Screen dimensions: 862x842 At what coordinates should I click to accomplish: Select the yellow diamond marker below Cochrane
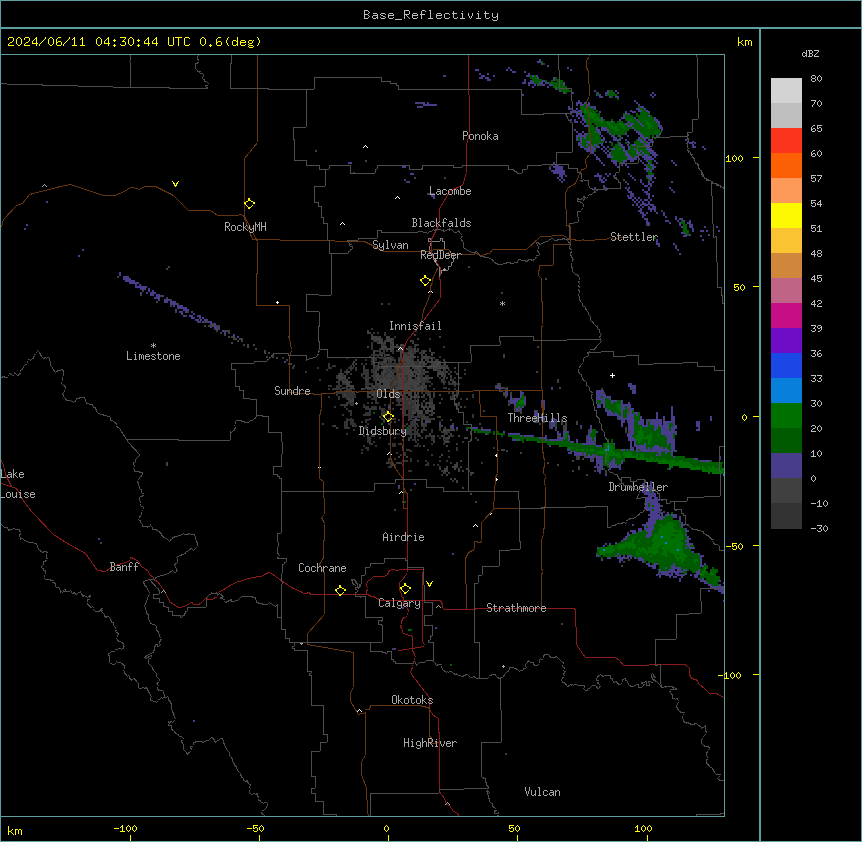click(340, 590)
